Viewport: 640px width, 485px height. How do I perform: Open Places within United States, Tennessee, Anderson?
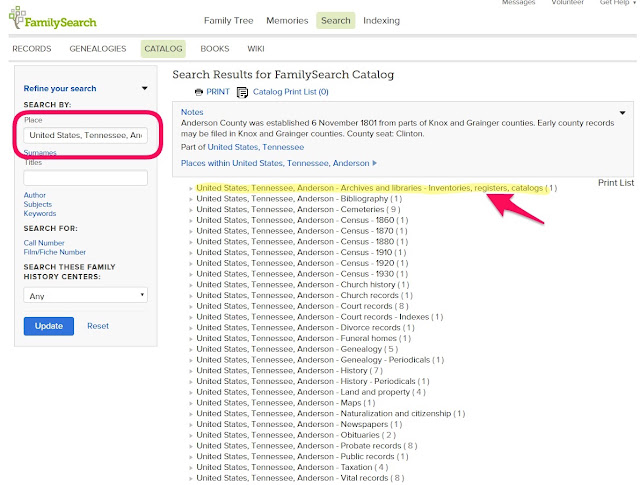pyautogui.click(x=279, y=163)
